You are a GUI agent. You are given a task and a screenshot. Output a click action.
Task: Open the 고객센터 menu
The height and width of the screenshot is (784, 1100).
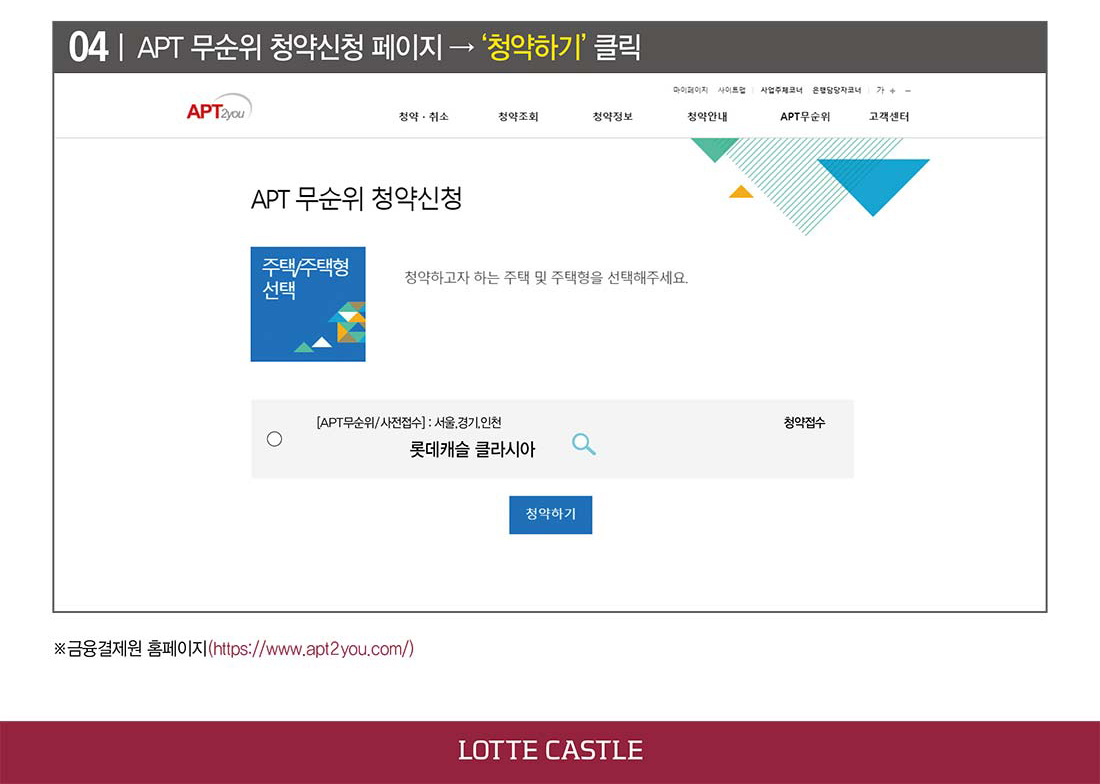tap(889, 116)
